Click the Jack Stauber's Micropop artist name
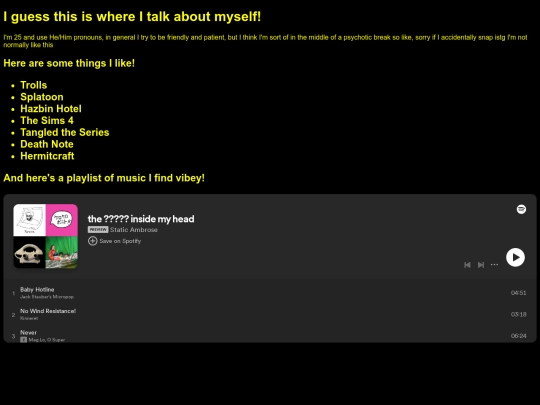Viewport: 540px width, 405px height. click(x=46, y=297)
